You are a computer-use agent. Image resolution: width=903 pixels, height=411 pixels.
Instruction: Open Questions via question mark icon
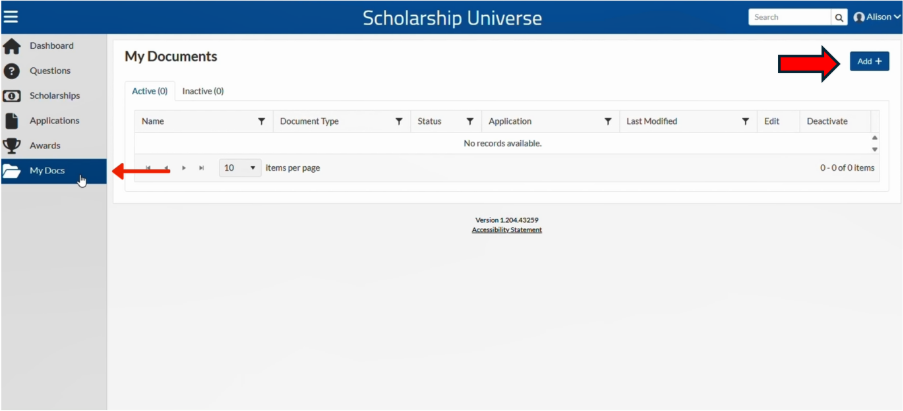(12, 71)
